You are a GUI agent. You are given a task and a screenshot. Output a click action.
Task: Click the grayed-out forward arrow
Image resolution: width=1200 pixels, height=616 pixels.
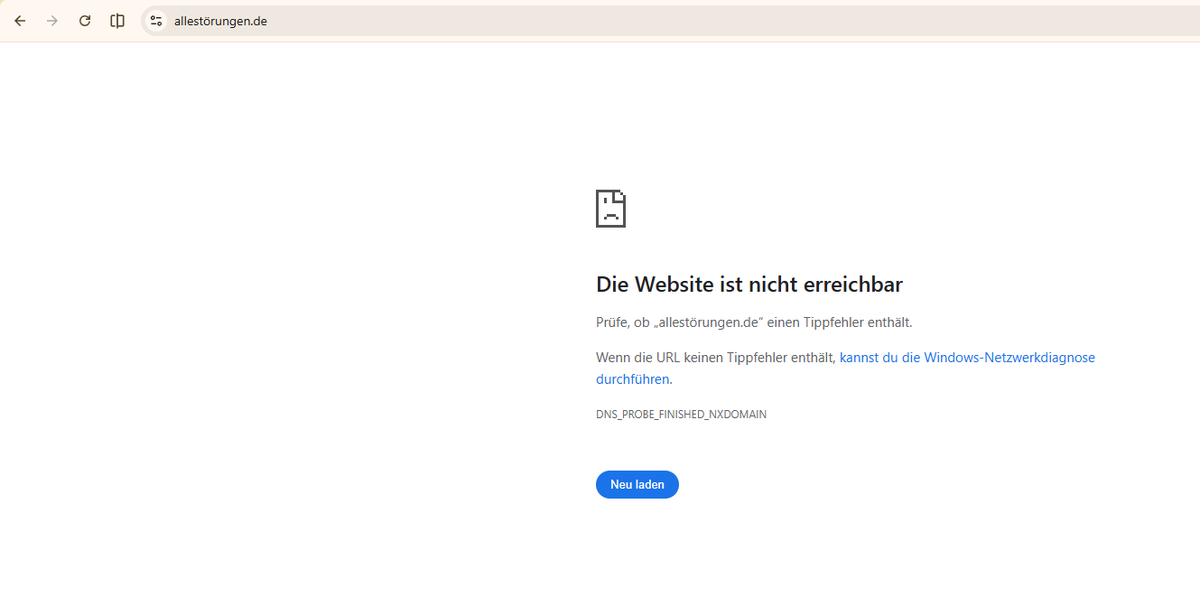52,21
